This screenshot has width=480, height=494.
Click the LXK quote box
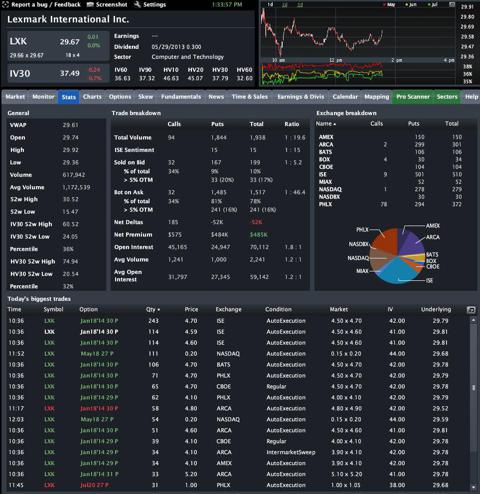[x=58, y=46]
